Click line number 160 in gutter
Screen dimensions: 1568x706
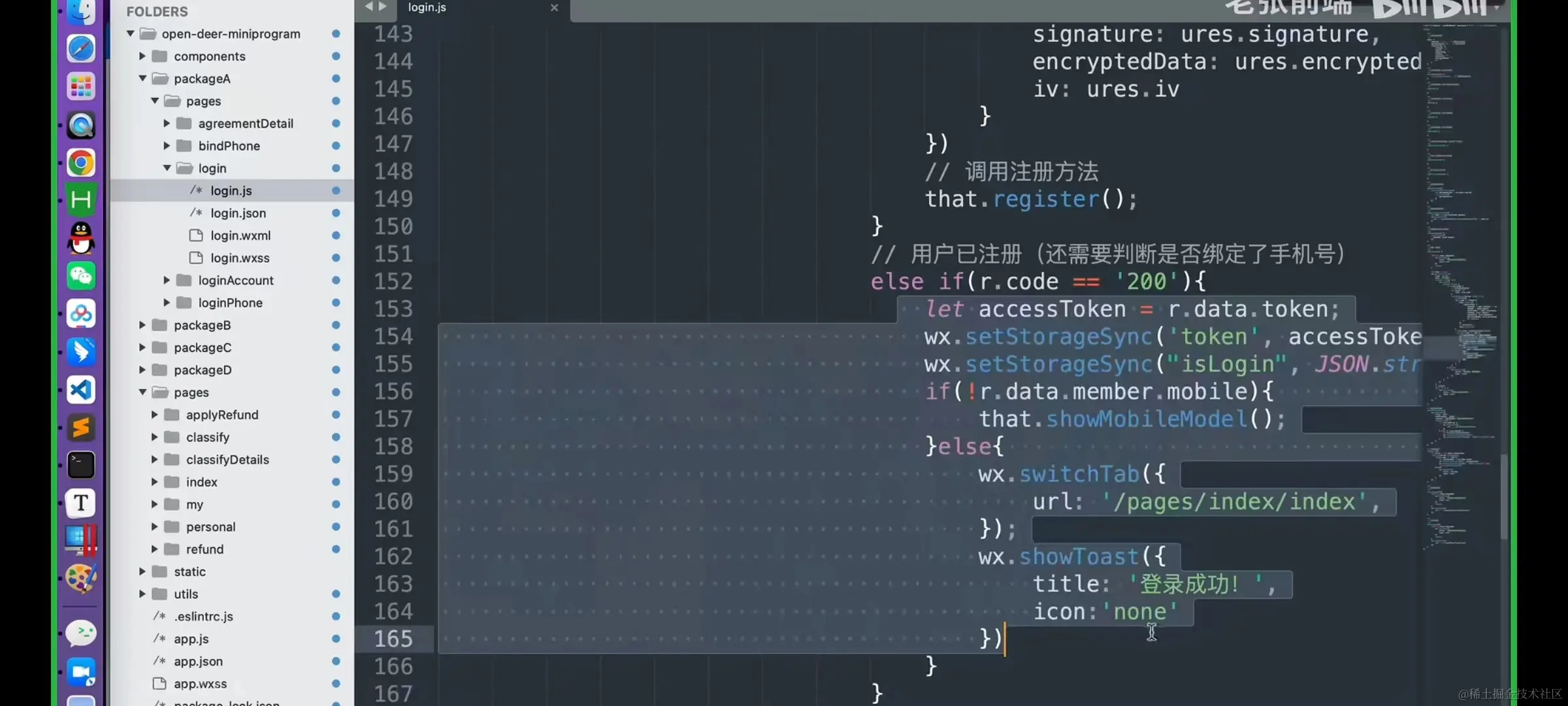click(393, 501)
